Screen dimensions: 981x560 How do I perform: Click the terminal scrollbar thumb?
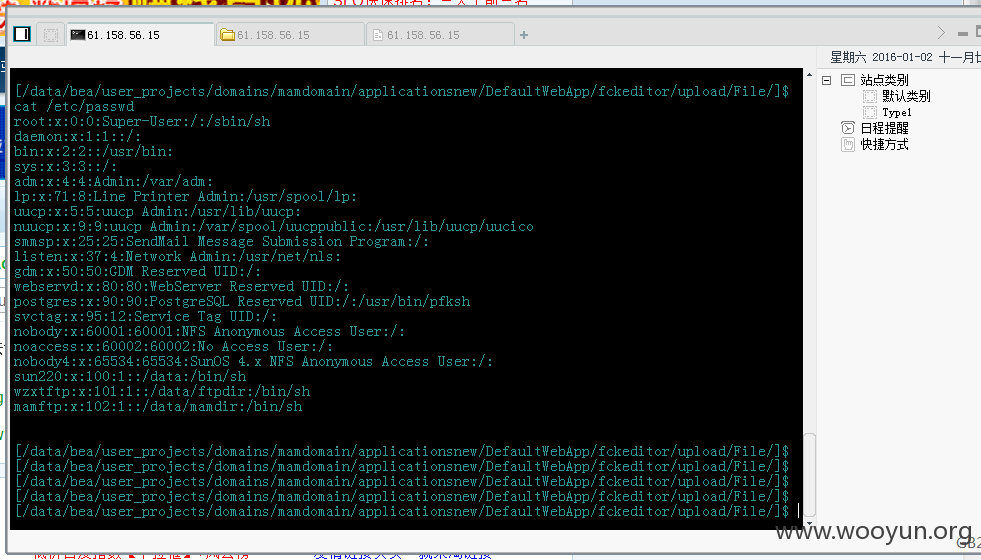click(x=809, y=474)
